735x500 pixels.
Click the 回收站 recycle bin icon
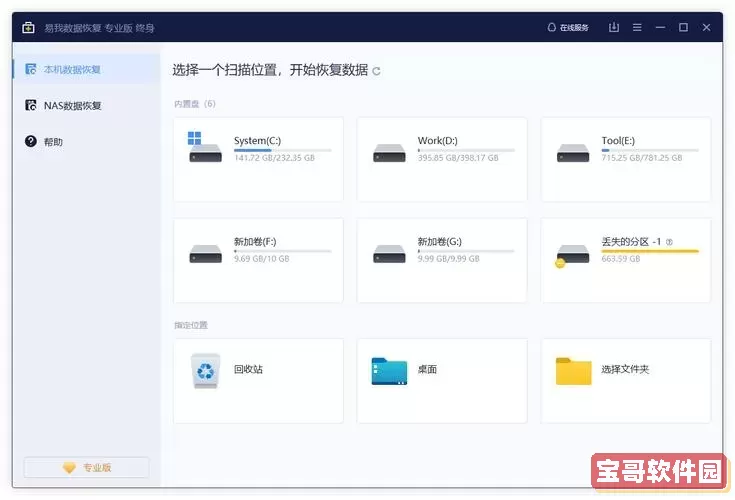pos(205,371)
